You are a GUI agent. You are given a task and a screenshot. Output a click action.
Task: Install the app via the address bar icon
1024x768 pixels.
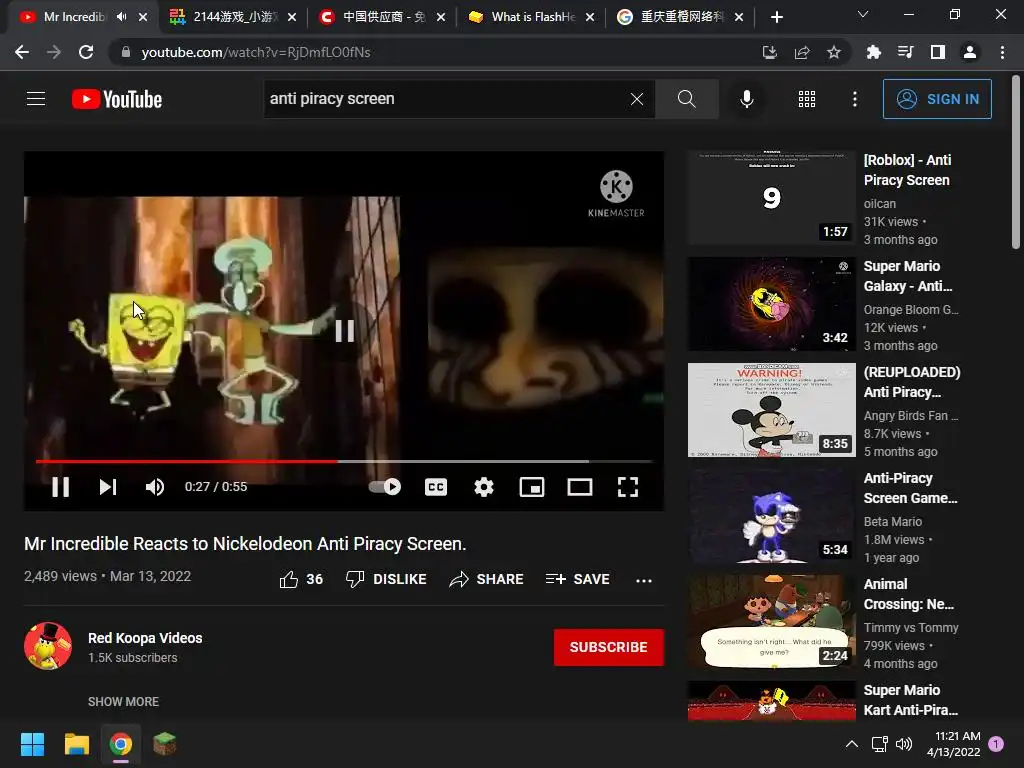pyautogui.click(x=769, y=52)
